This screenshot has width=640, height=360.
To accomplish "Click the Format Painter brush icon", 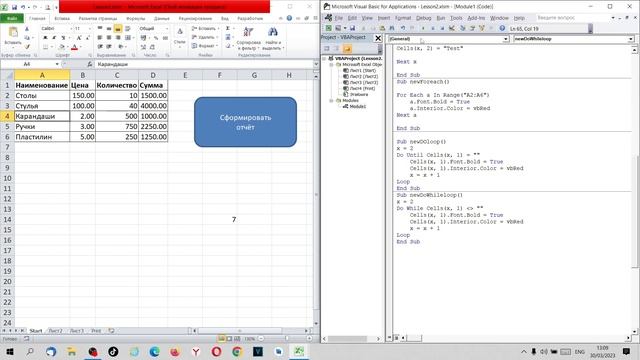I will pos(27,47).
